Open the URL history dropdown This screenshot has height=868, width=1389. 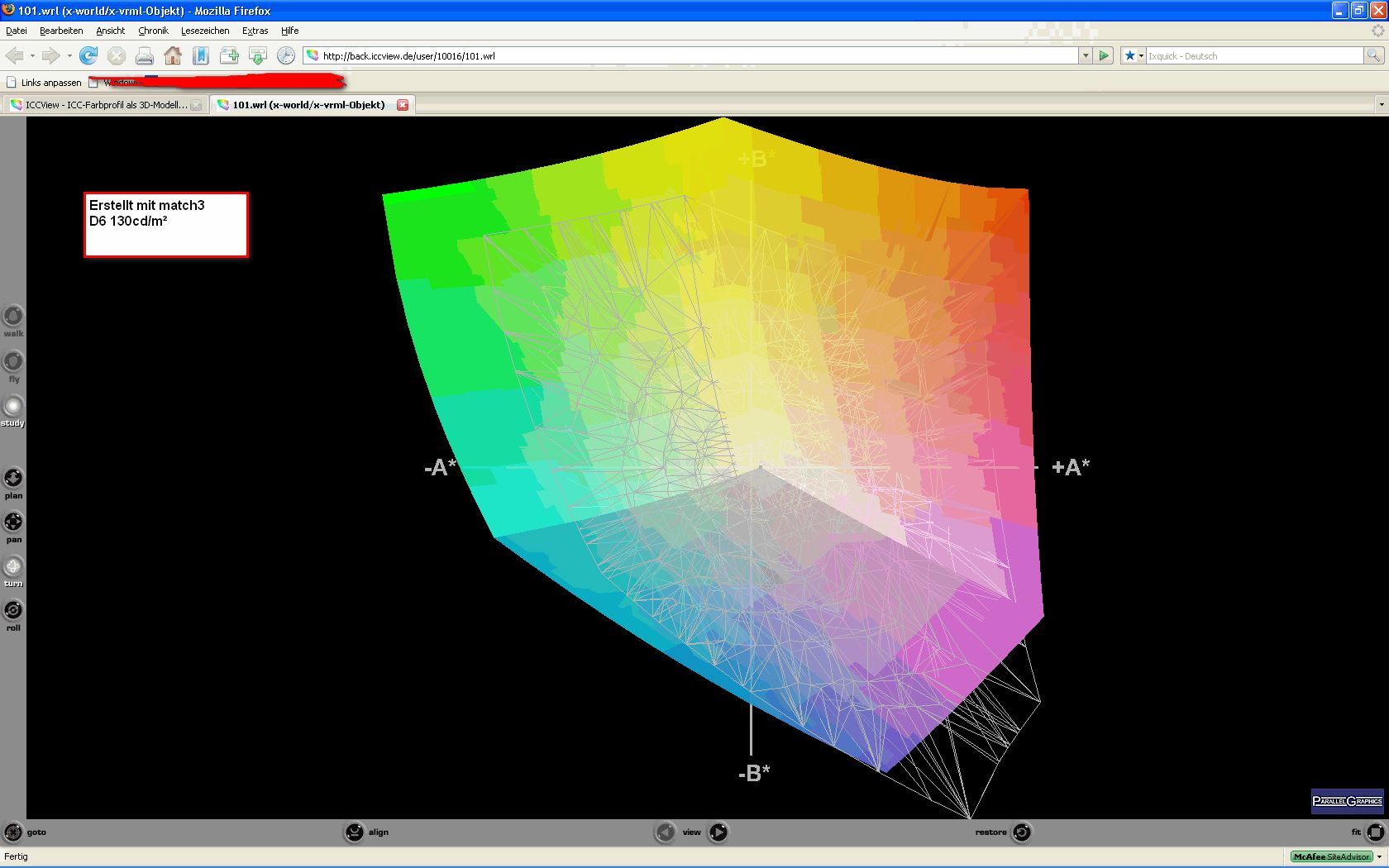click(x=1086, y=56)
